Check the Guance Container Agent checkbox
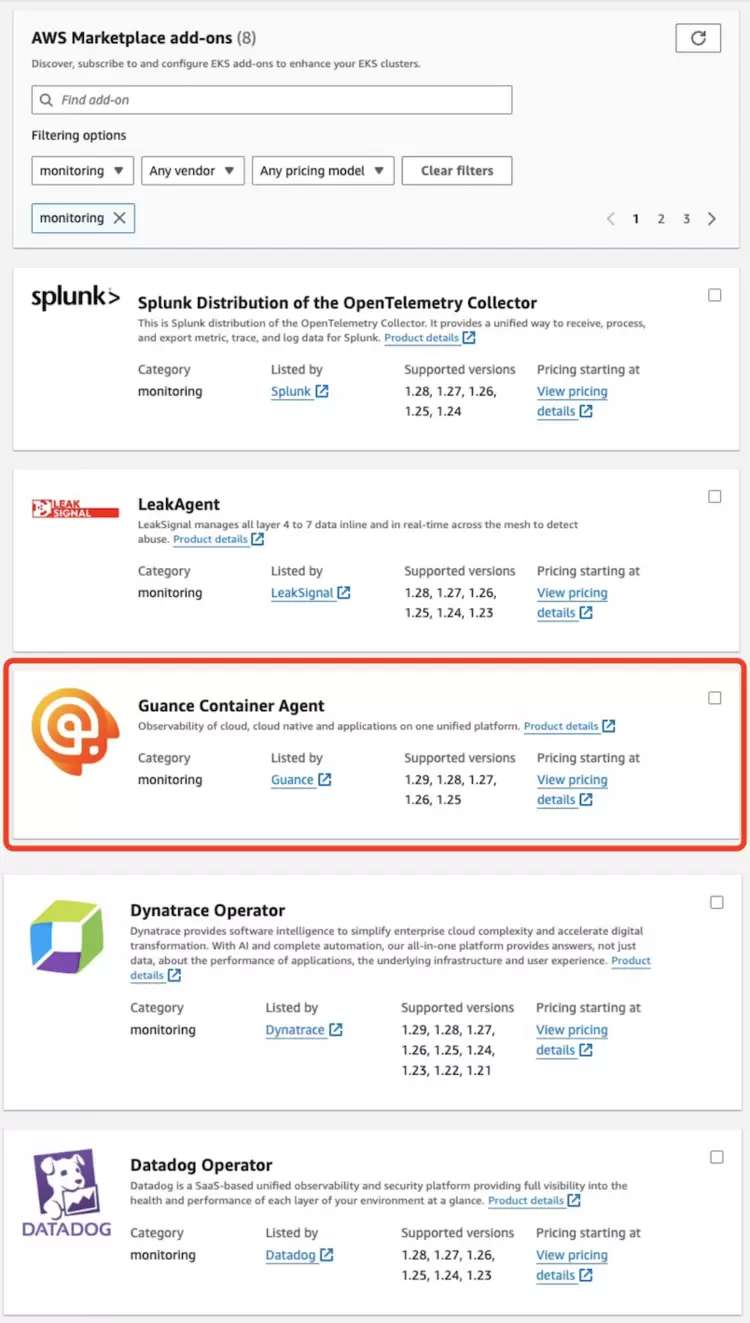 (x=715, y=698)
